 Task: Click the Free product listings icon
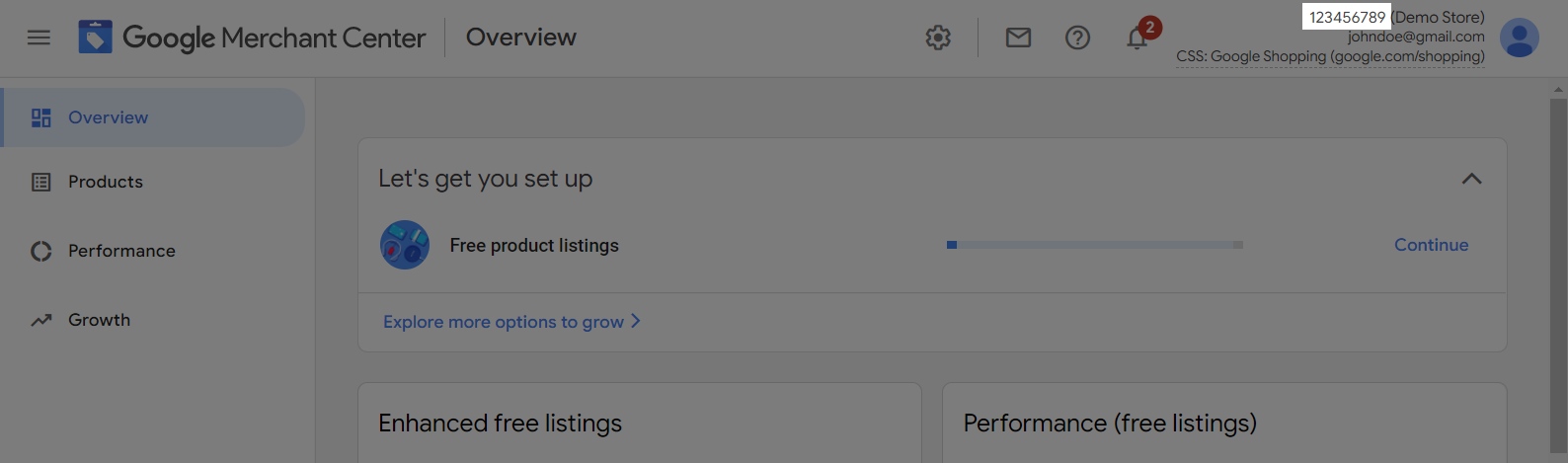405,245
